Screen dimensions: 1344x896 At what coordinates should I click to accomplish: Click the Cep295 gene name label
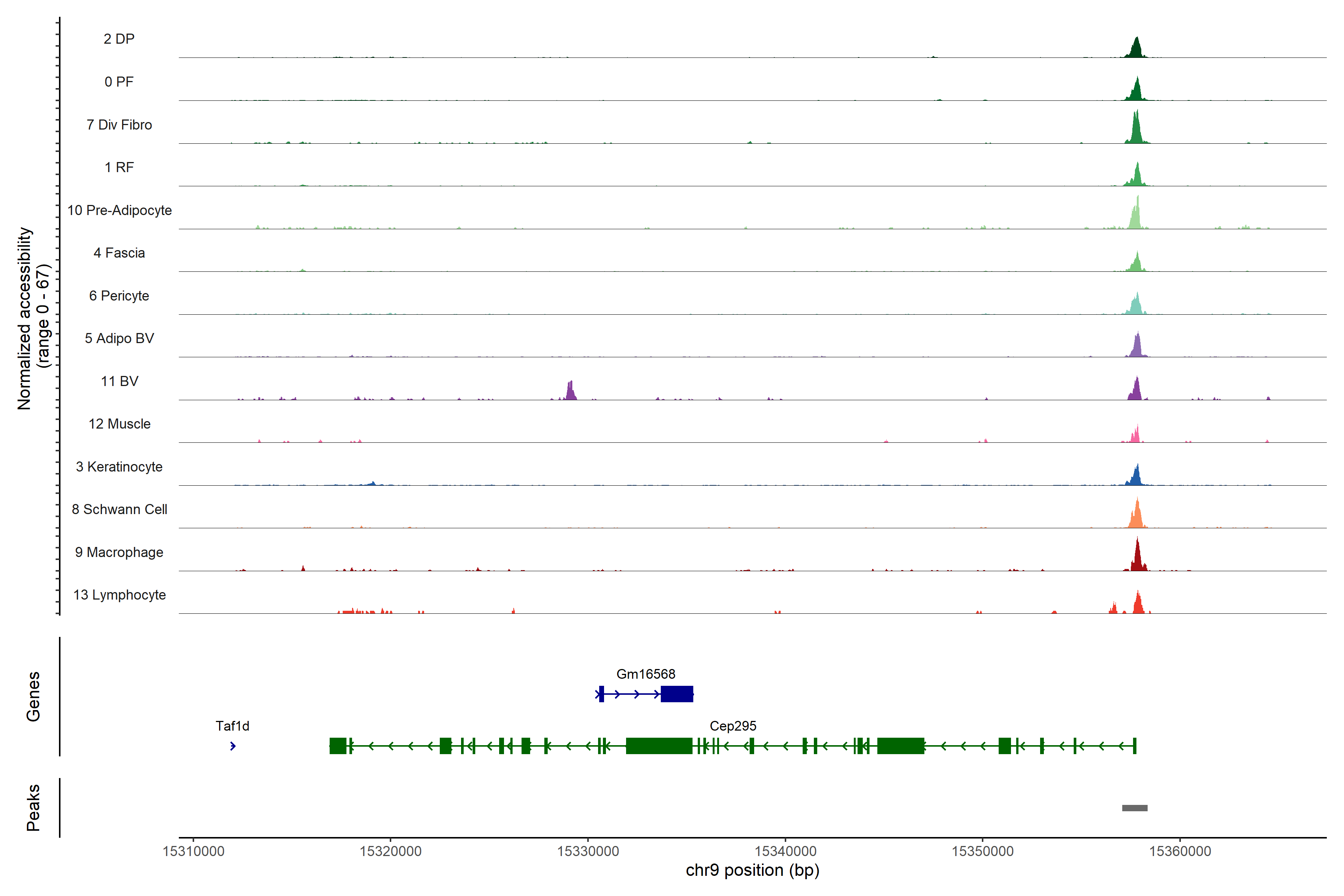pyautogui.click(x=732, y=726)
